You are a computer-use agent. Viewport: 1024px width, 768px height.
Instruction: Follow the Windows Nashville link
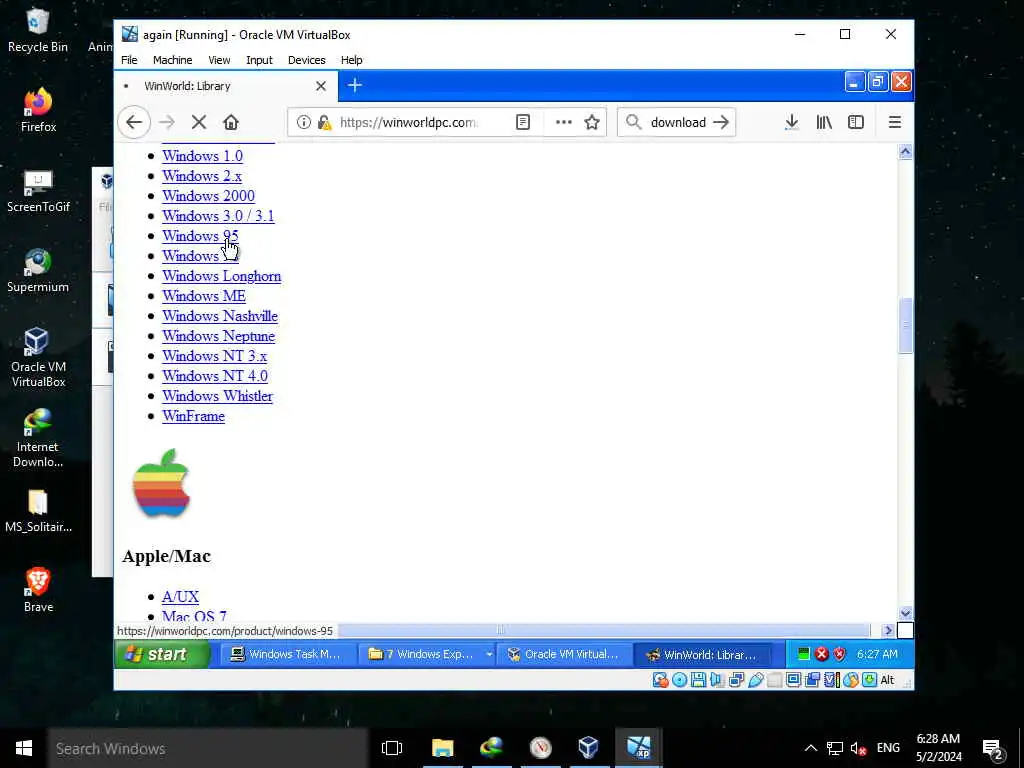pyautogui.click(x=219, y=316)
